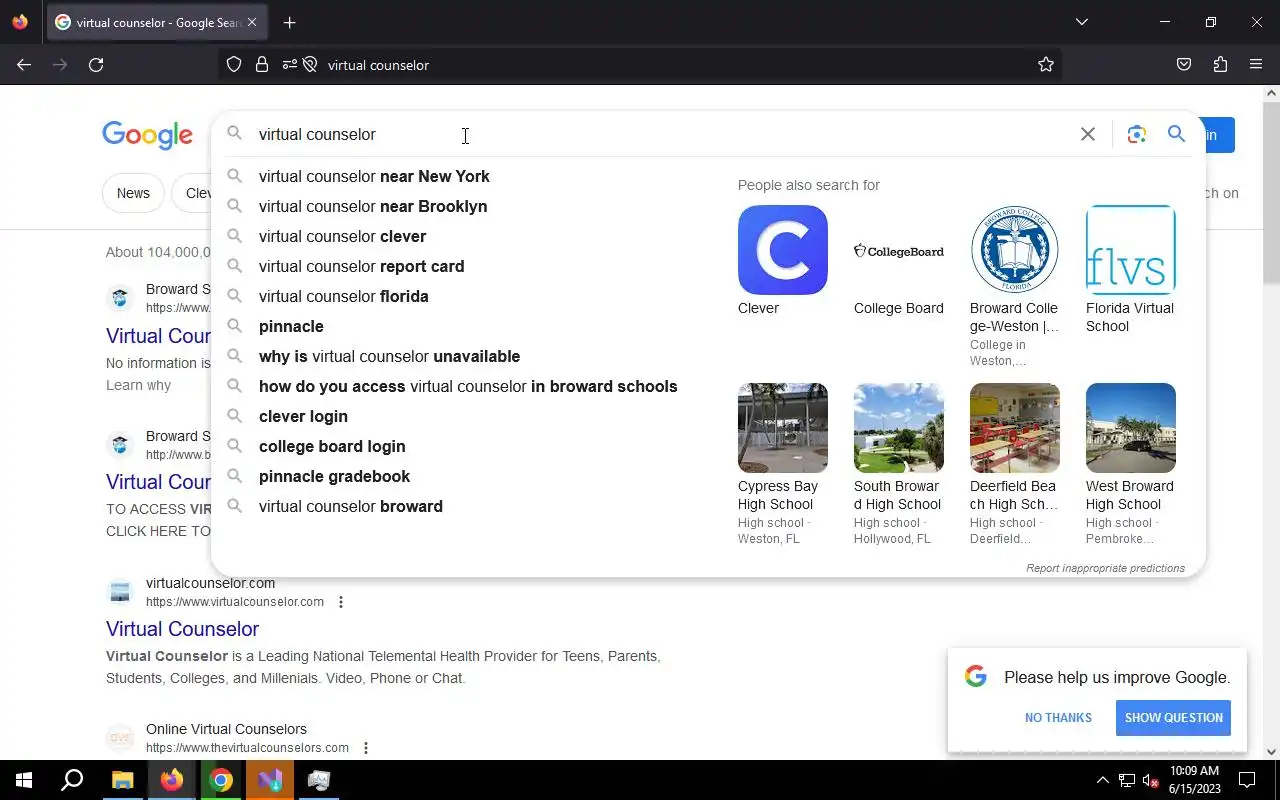Open Visual Studio Installer taskbar icon
Image resolution: width=1280 pixels, height=800 pixels.
[270, 780]
